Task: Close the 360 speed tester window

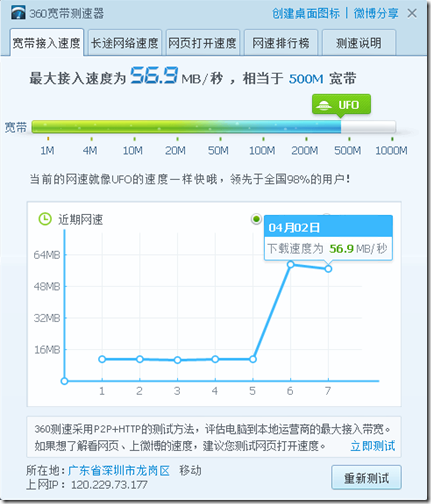Action: coord(412,13)
